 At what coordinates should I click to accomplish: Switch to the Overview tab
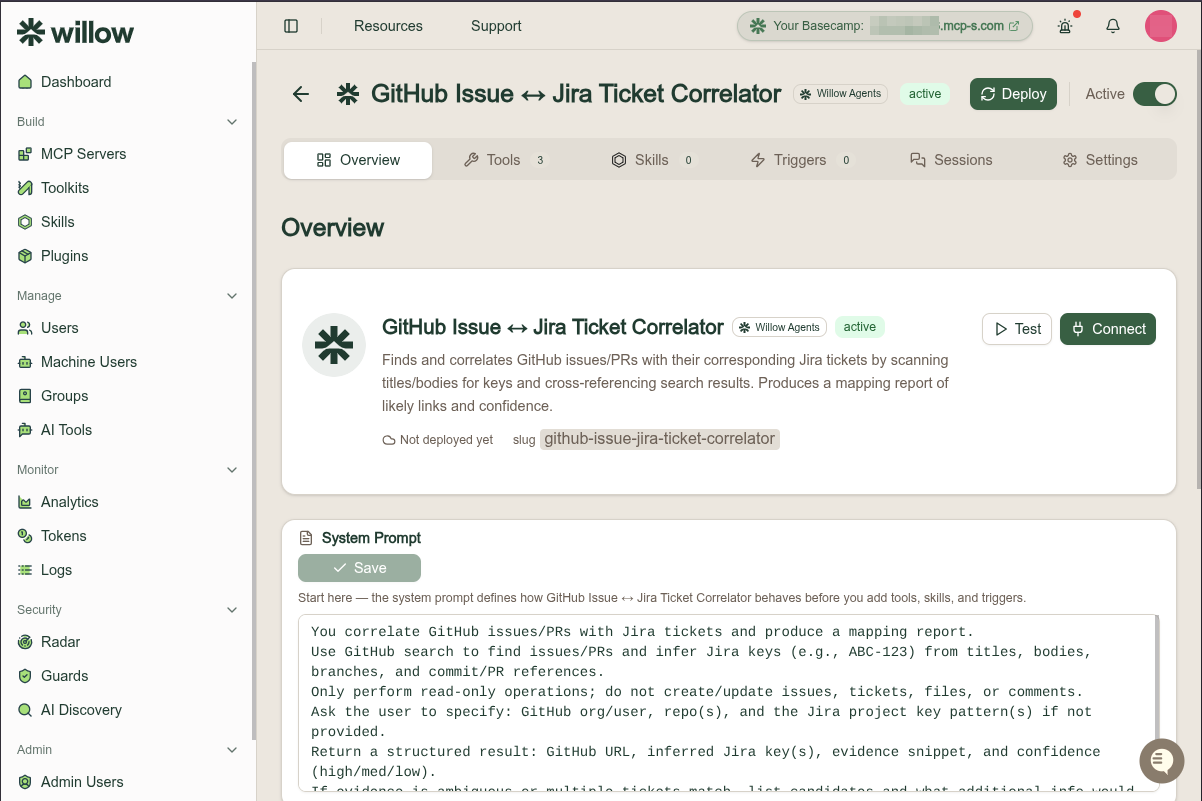pos(358,160)
